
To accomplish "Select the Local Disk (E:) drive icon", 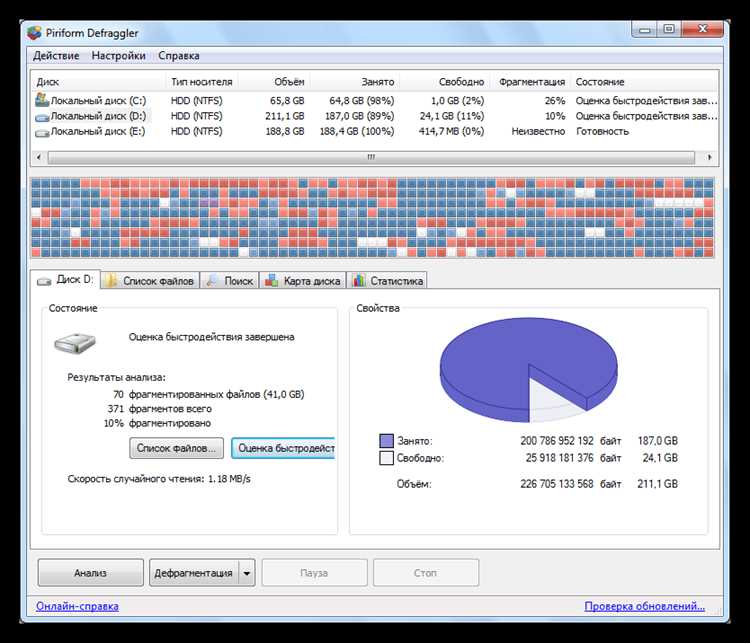I will 42,132.
